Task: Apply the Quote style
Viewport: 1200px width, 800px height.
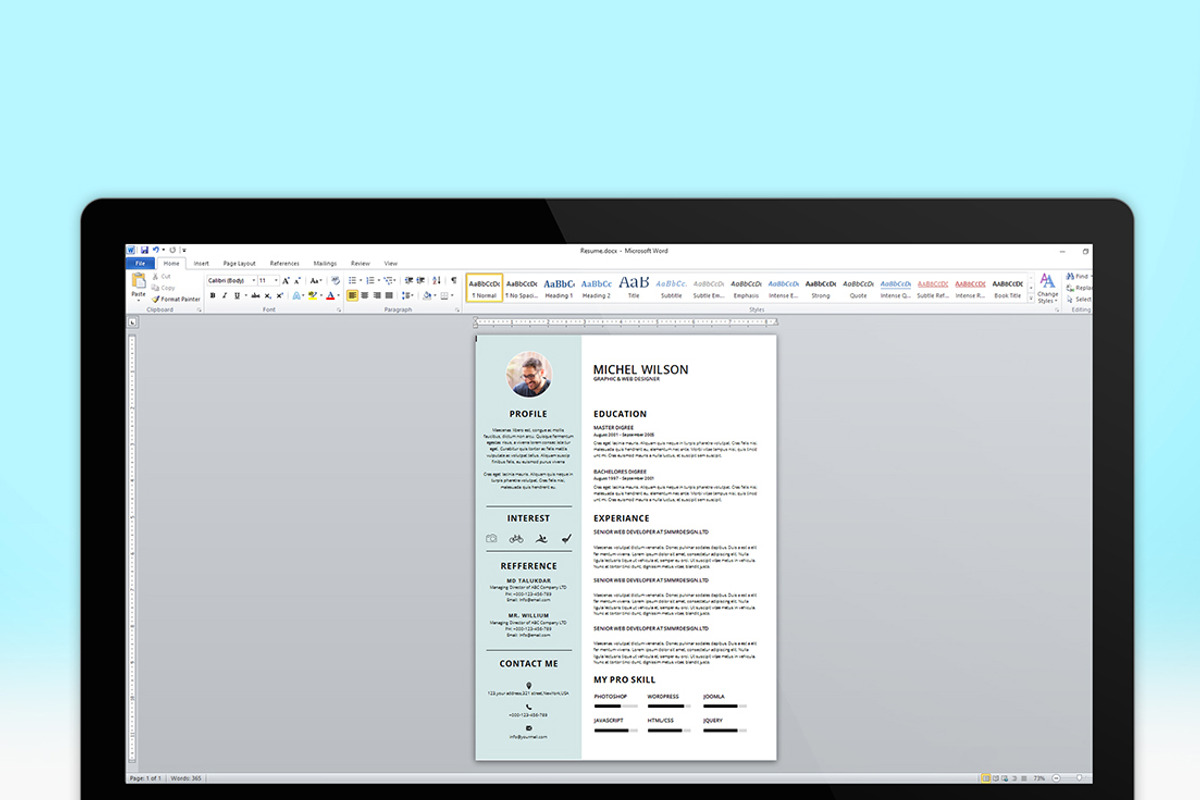Action: (x=858, y=288)
